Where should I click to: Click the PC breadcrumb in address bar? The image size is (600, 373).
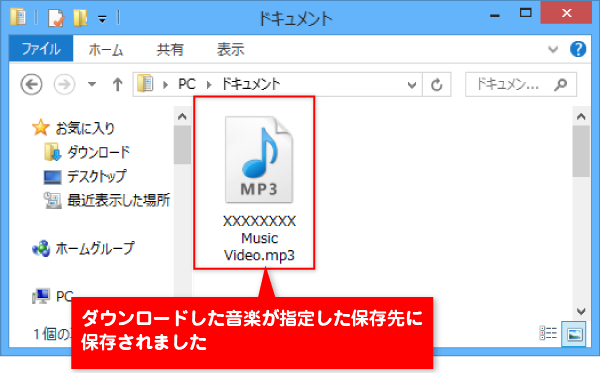point(187,84)
